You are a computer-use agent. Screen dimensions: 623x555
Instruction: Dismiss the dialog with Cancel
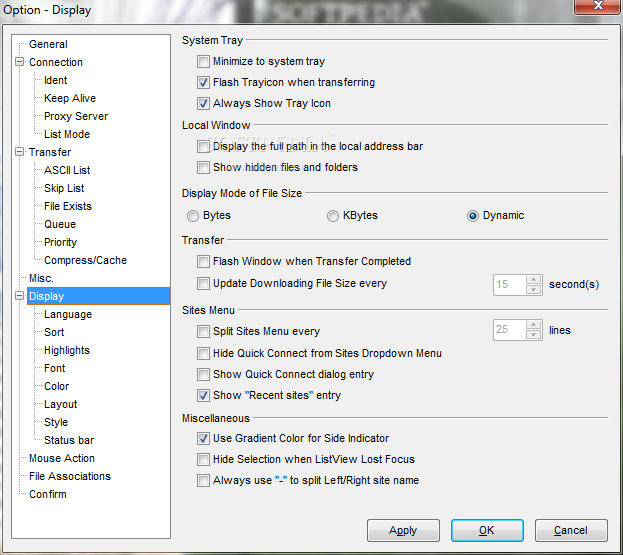point(571,530)
